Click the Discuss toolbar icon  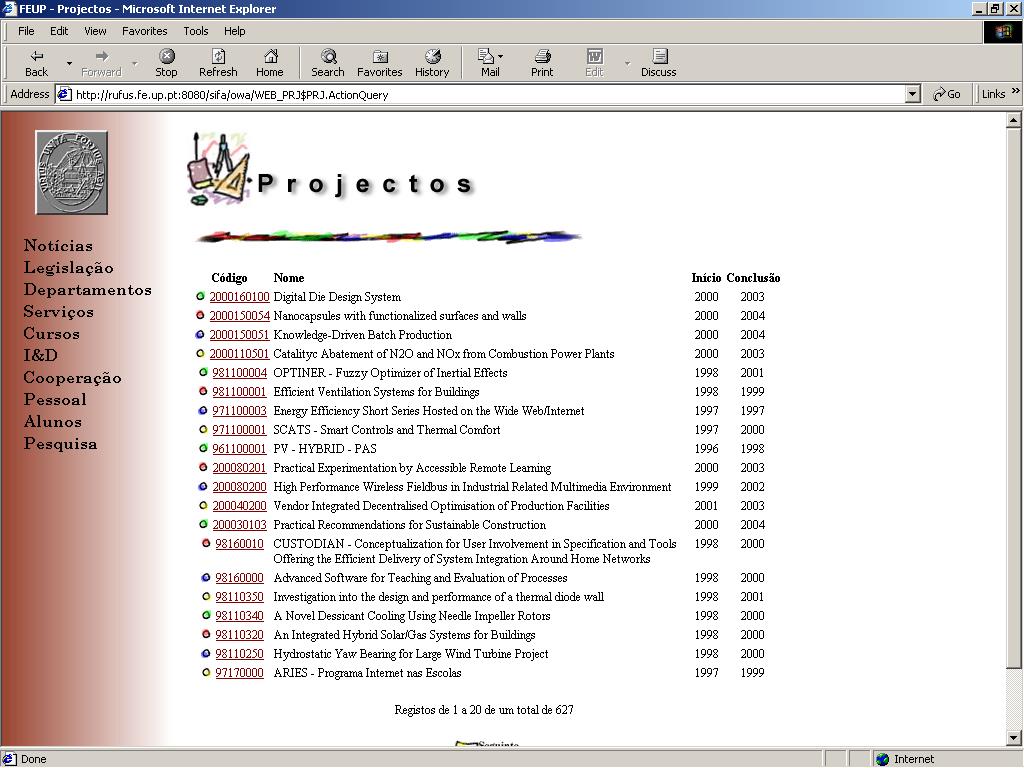click(x=660, y=56)
